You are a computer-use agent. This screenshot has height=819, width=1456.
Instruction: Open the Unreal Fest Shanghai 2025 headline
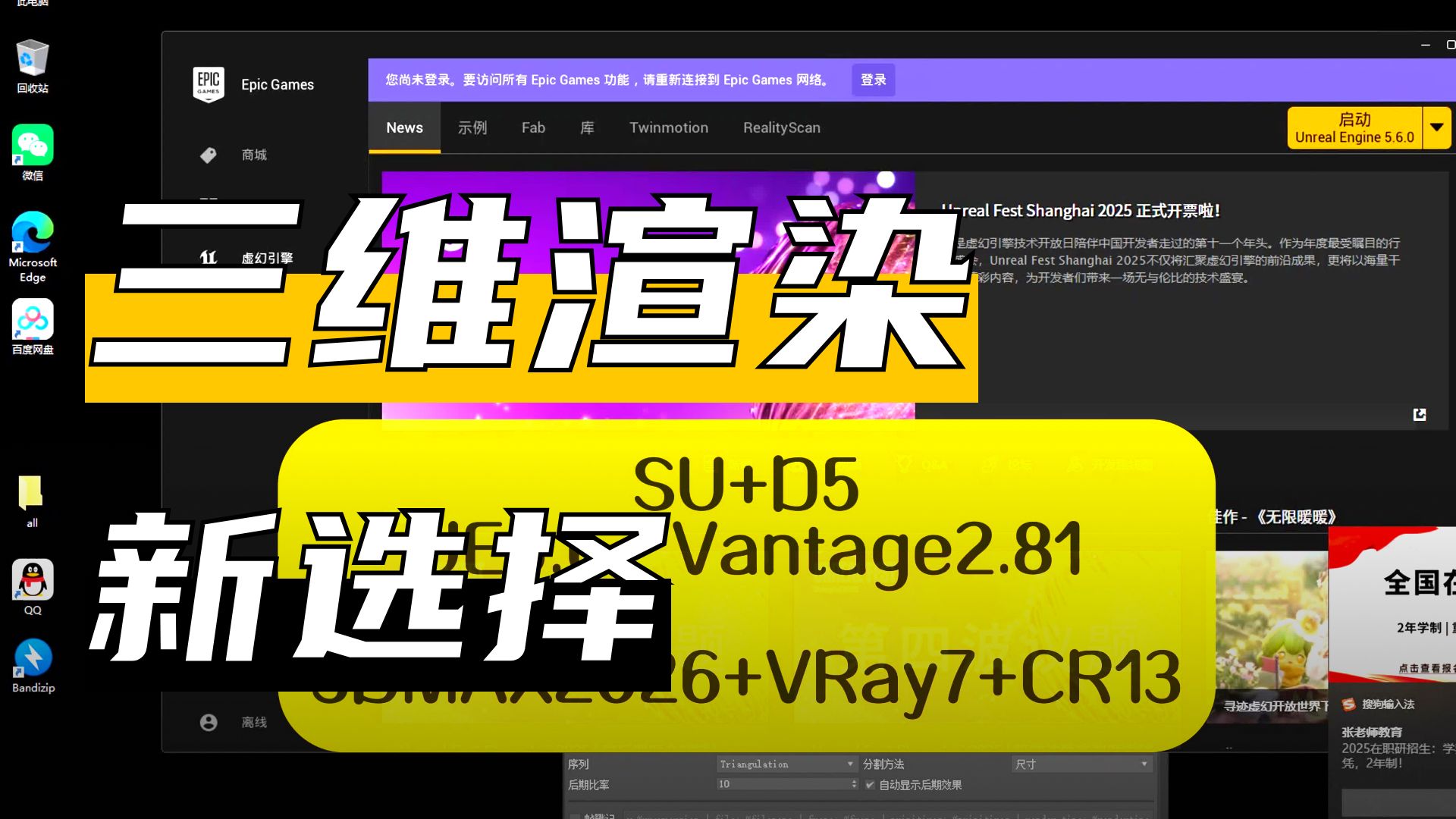pyautogui.click(x=1081, y=211)
